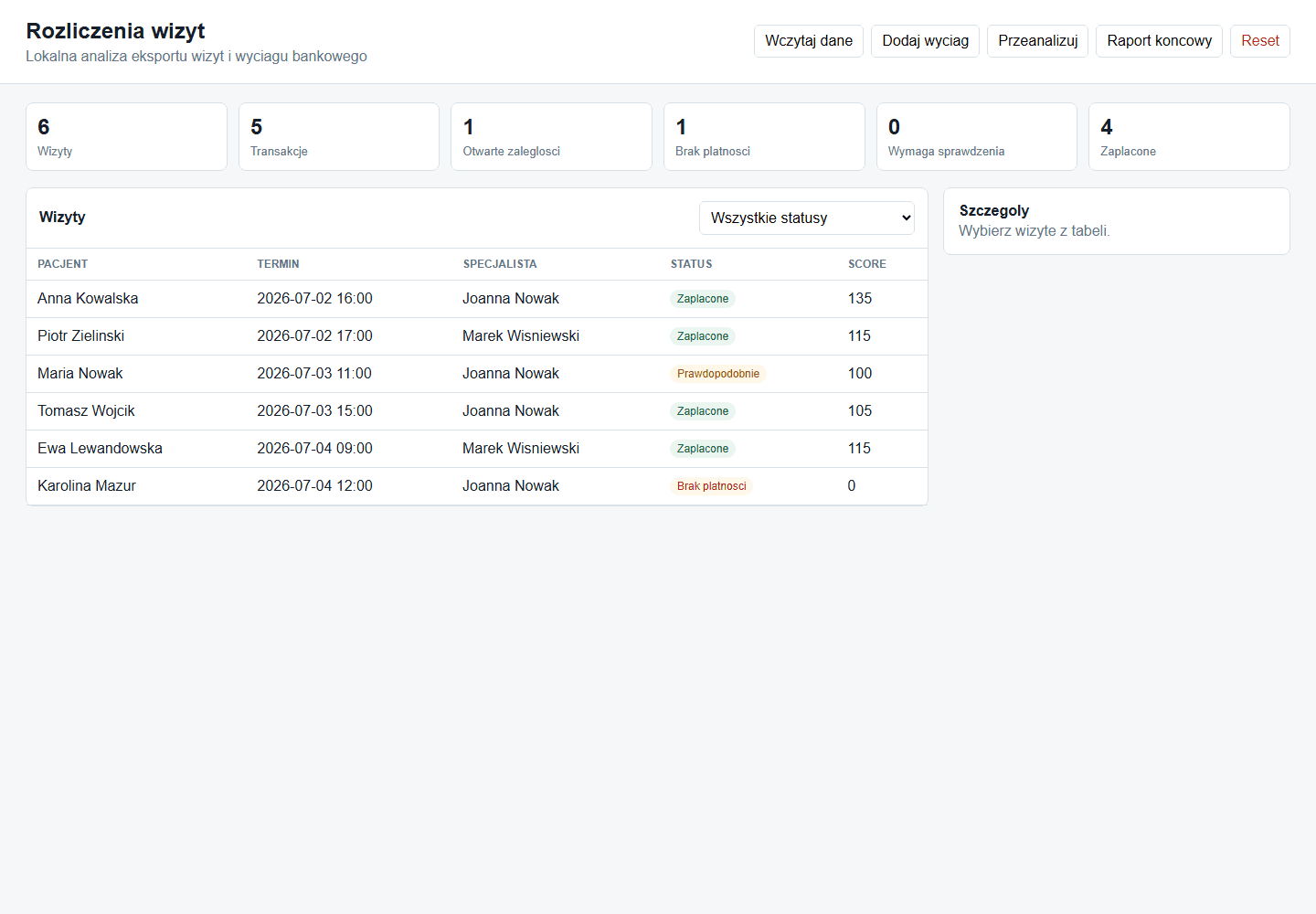
Task: Click the STATUS column header
Action: pos(691,264)
